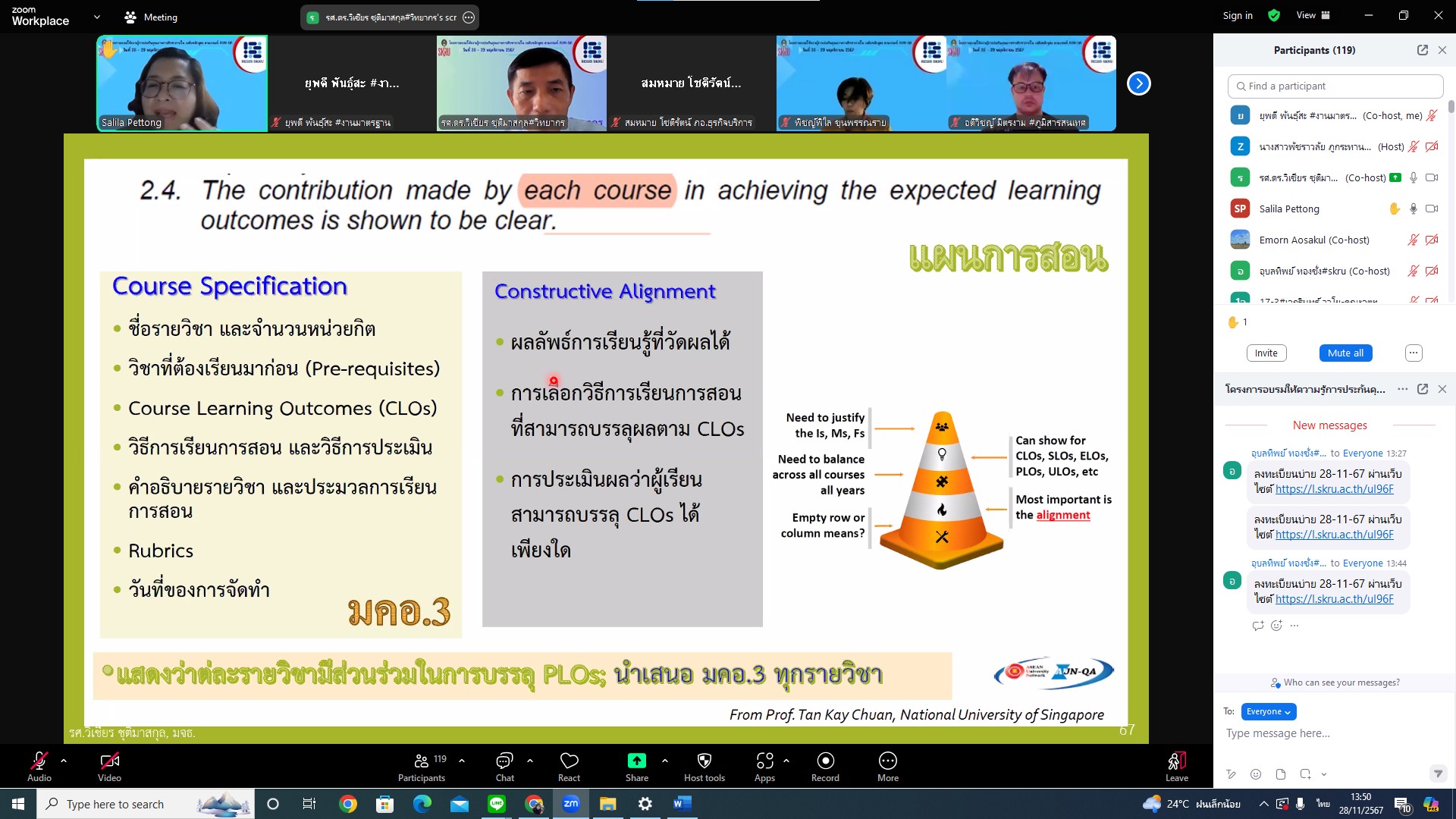
Task: Click the Leave meeting icon
Action: point(1177,761)
